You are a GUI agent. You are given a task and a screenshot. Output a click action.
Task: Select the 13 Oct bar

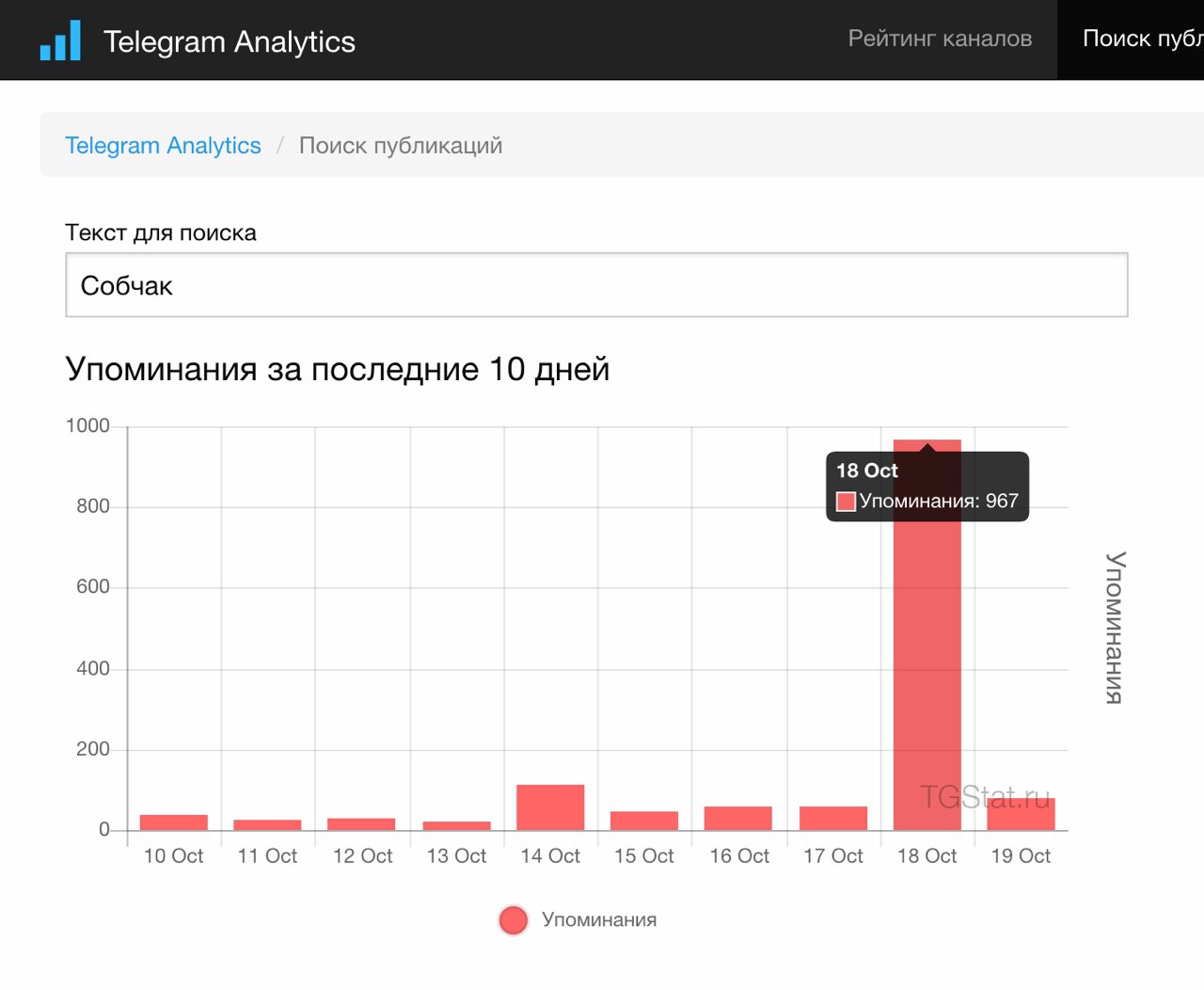pyautogui.click(x=456, y=825)
